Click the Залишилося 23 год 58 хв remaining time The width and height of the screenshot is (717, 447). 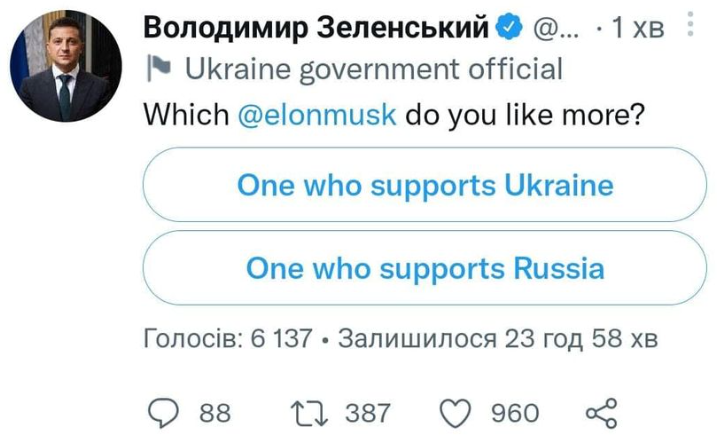pyautogui.click(x=498, y=338)
